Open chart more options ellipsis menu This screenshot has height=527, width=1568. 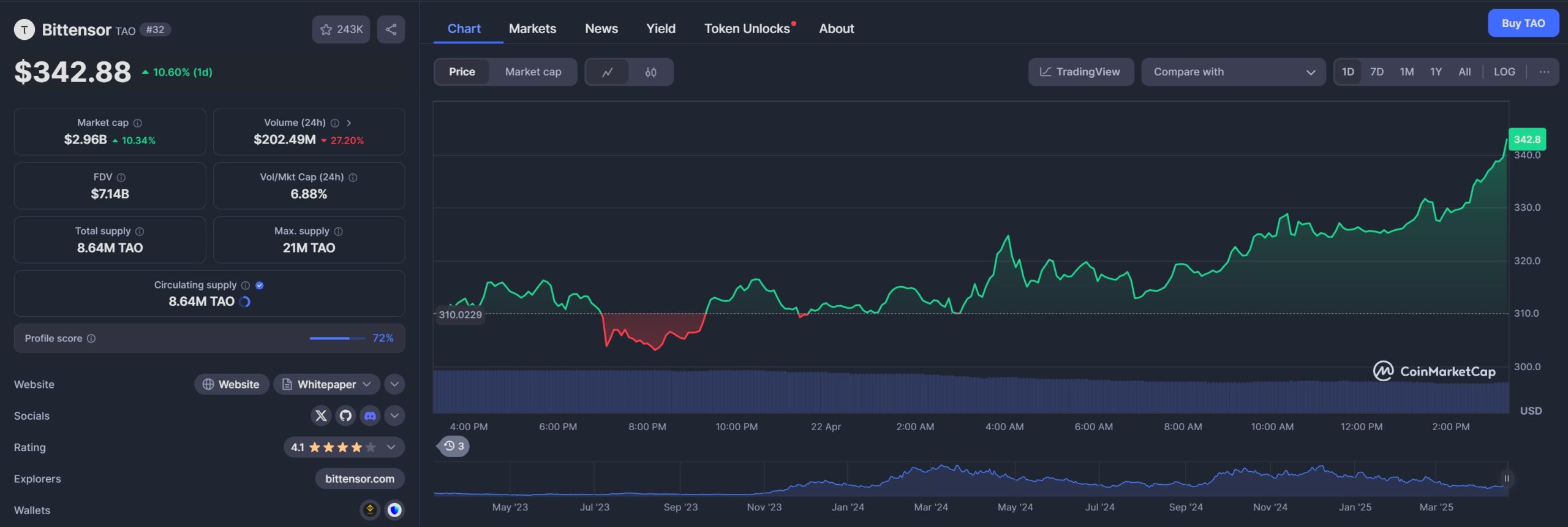click(1544, 72)
